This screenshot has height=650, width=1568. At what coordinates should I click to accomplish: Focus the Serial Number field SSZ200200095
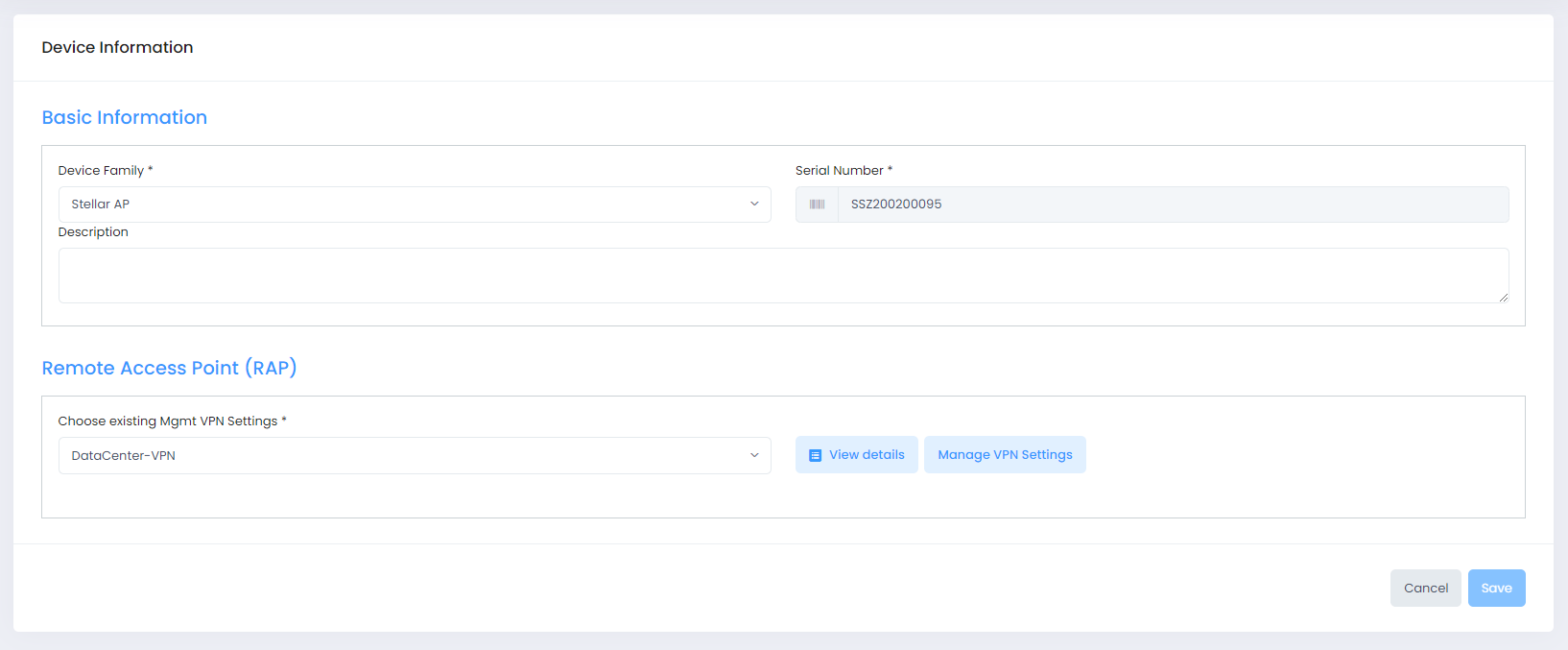[x=1172, y=205]
